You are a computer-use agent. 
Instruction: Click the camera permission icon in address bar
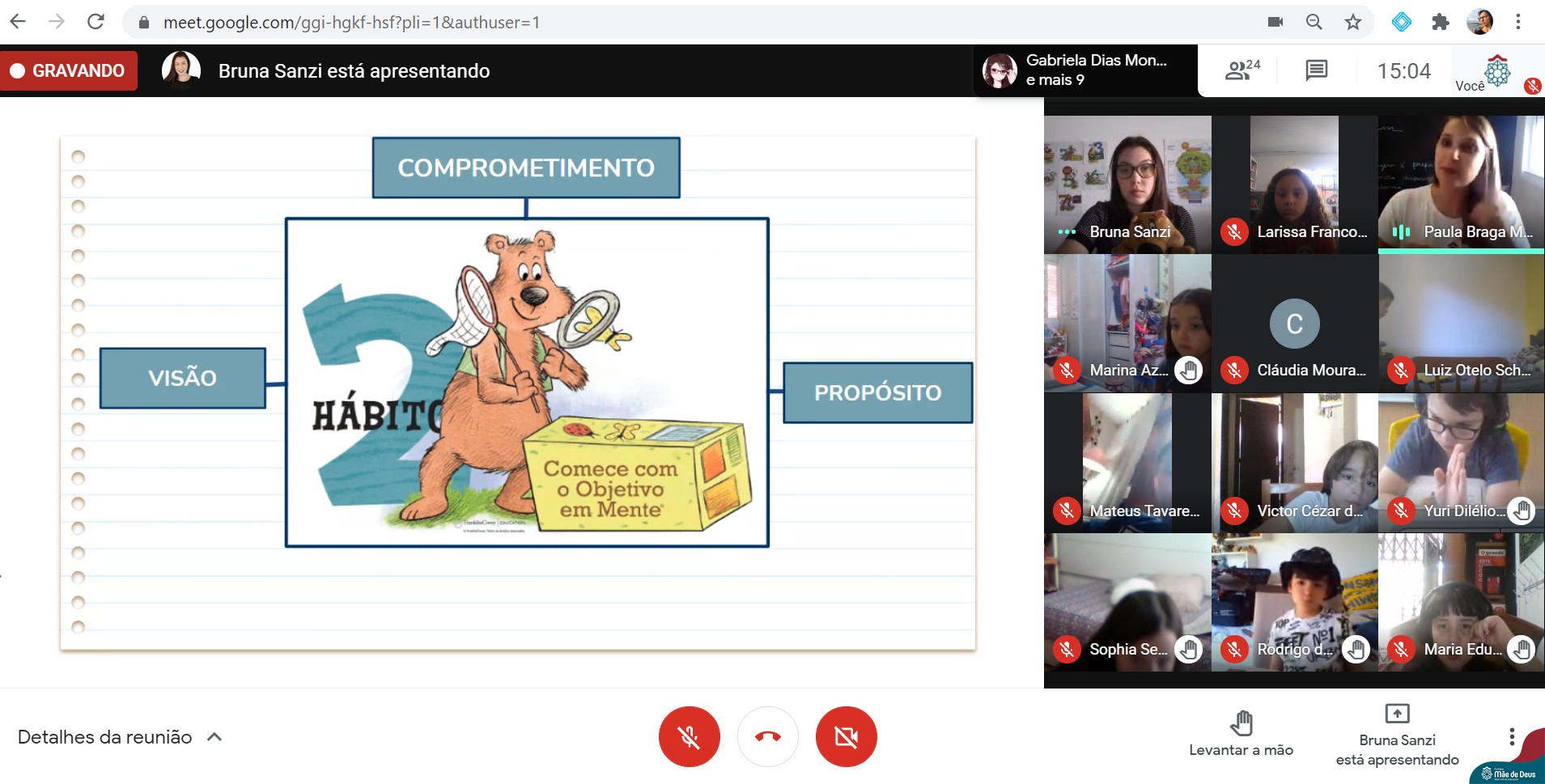pos(1275,22)
